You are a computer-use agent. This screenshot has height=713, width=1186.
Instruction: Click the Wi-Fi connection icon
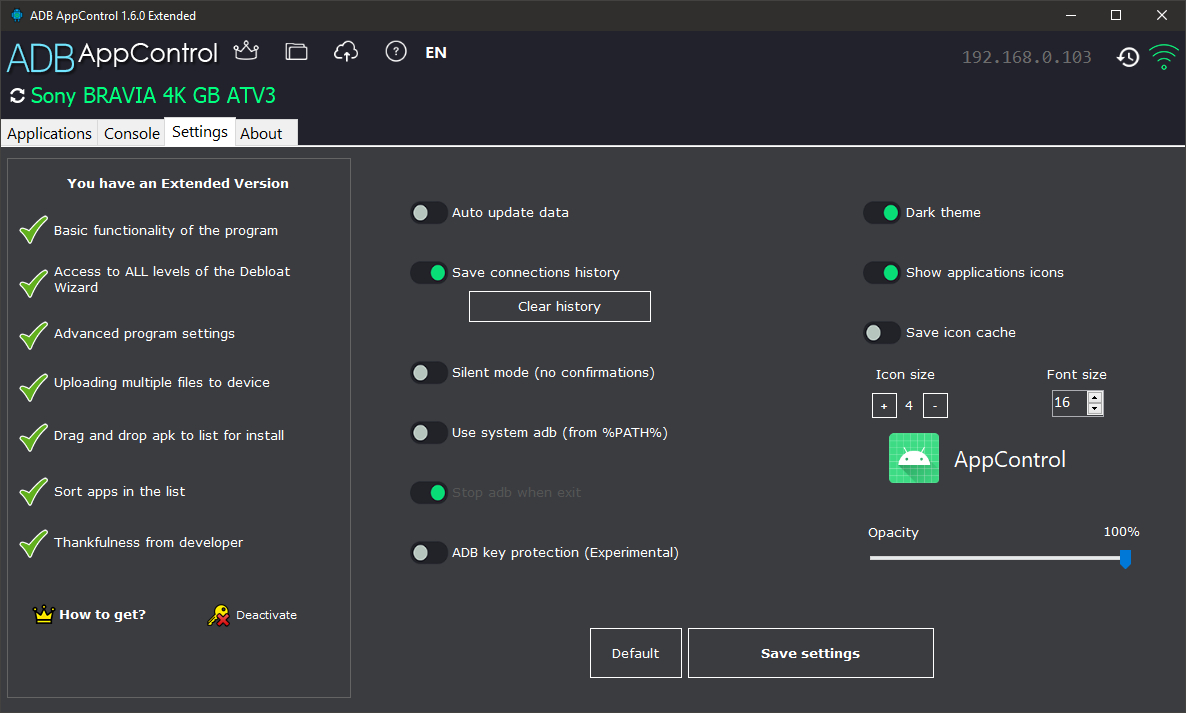(x=1163, y=57)
